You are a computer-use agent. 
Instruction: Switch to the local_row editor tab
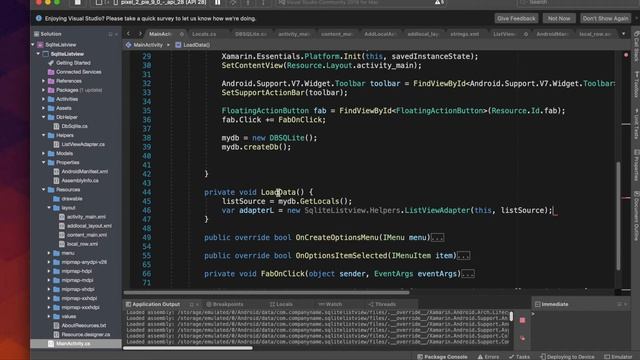[x=595, y=34]
